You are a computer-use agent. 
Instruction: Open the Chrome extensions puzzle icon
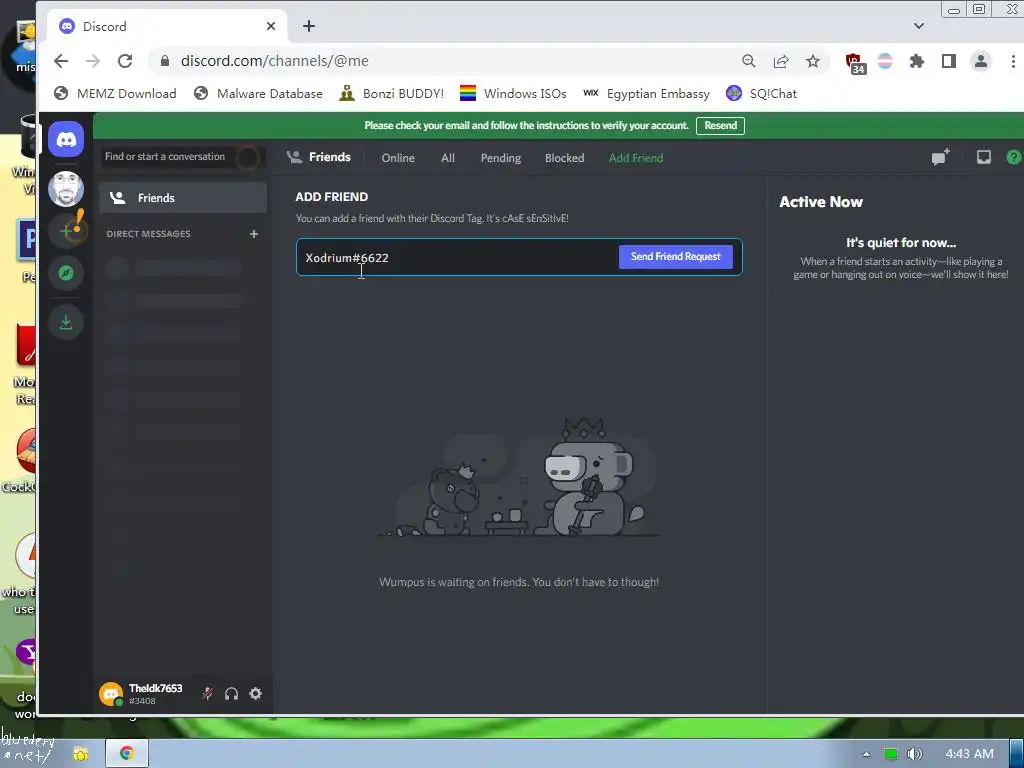(917, 61)
